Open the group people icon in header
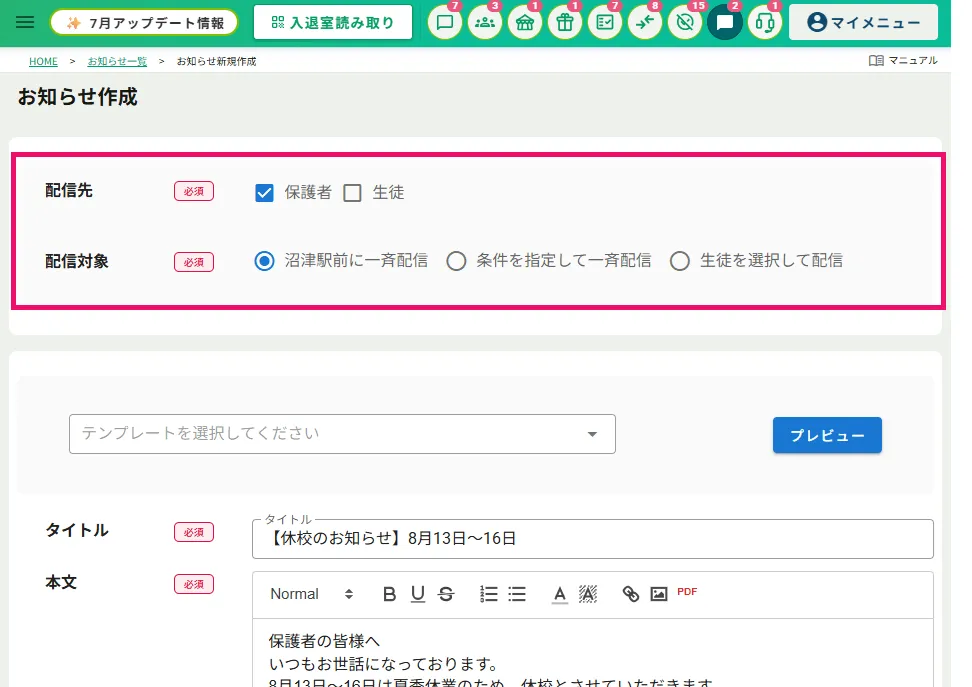The height and width of the screenshot is (687, 972). click(485, 23)
